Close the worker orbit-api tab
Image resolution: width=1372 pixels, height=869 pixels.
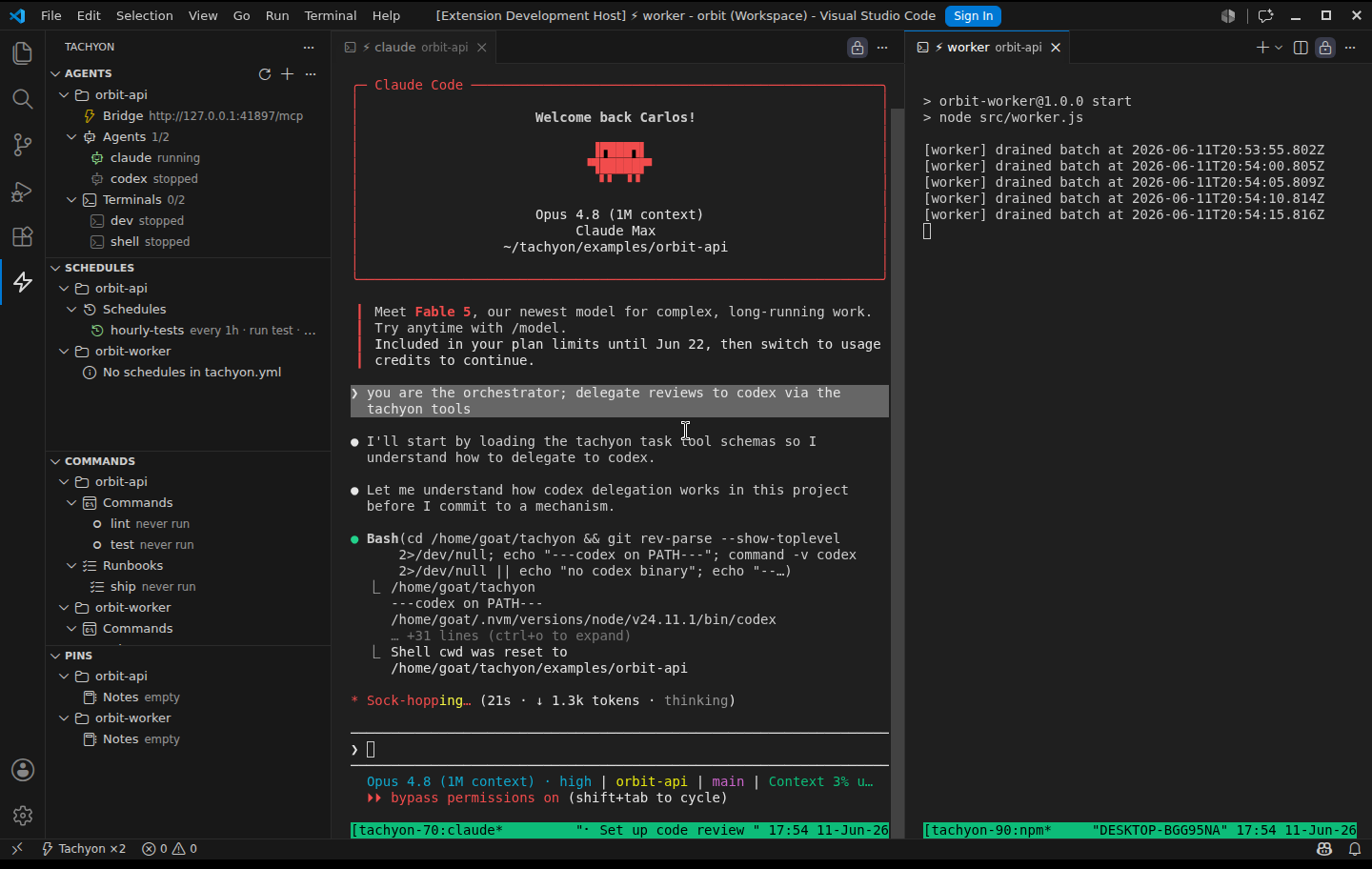[1056, 48]
